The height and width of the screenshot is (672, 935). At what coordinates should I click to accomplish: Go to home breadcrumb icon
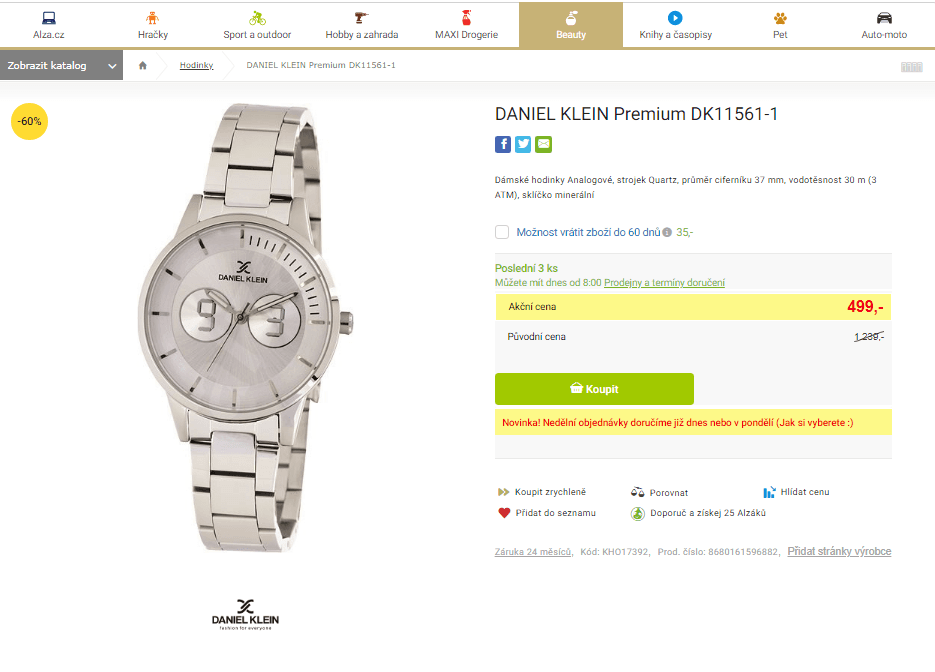143,66
